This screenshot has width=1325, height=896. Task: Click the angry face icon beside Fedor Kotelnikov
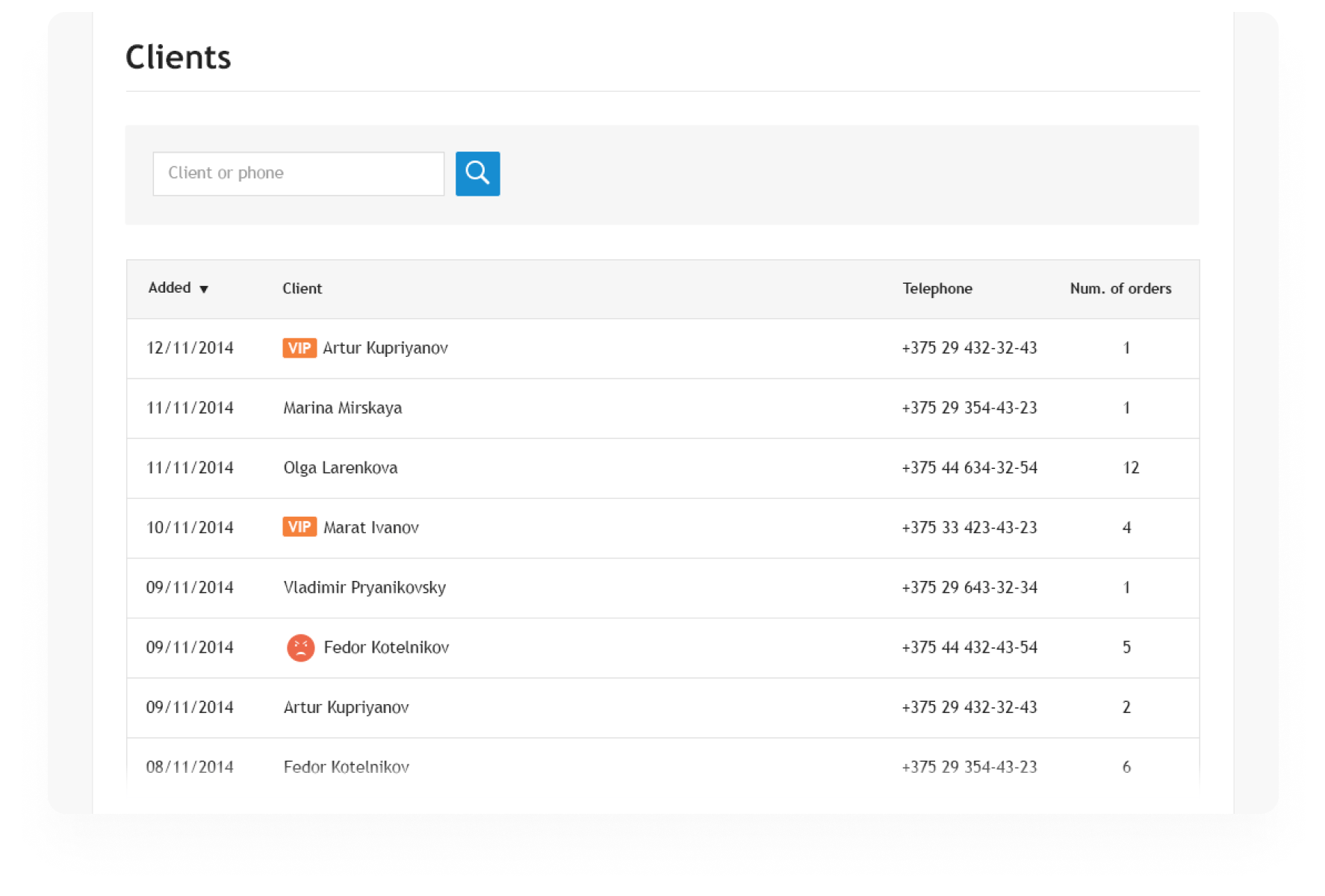point(300,647)
